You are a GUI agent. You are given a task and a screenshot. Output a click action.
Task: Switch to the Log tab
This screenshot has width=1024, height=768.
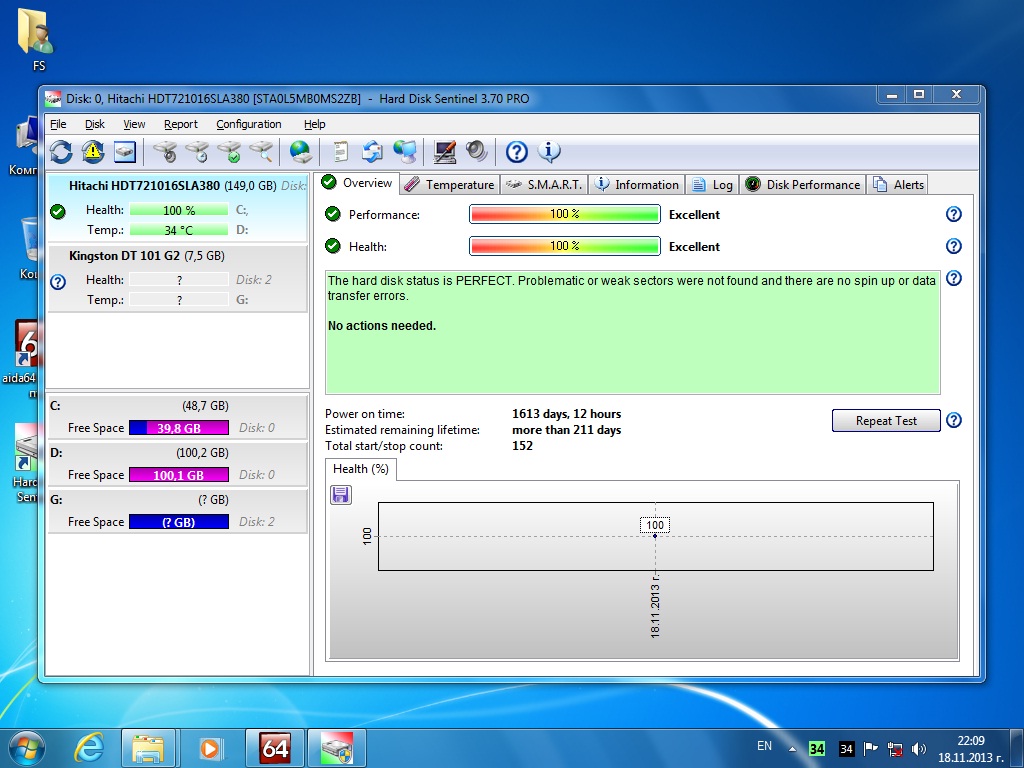pyautogui.click(x=712, y=185)
